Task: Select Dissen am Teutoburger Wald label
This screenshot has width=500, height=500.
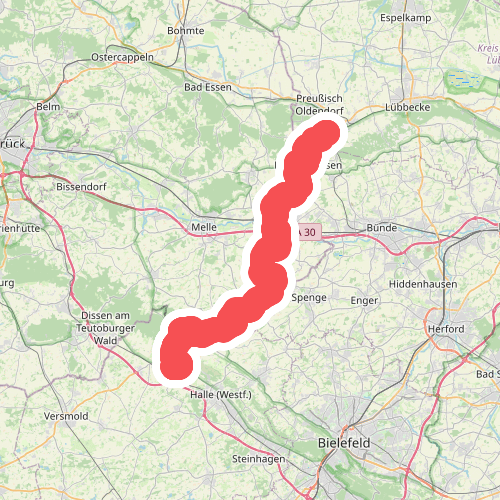Action: tap(105, 328)
